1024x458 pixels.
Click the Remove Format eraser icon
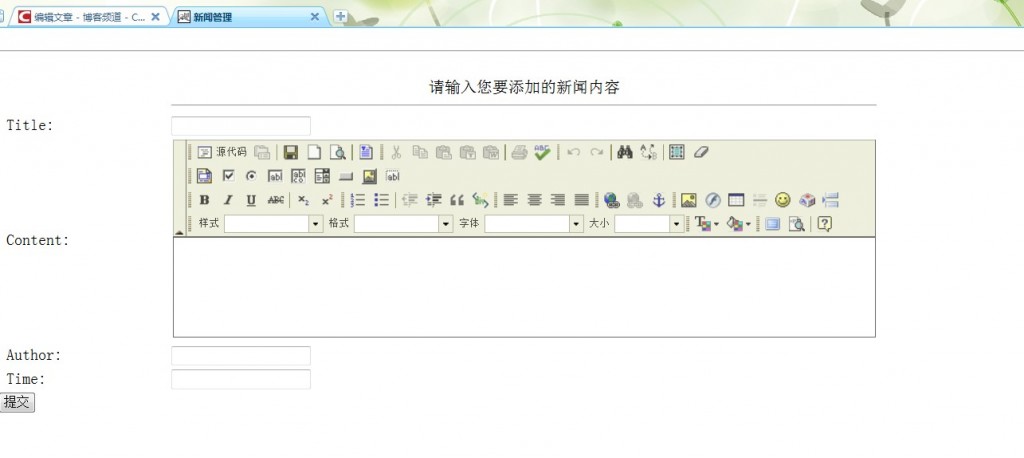pyautogui.click(x=701, y=152)
